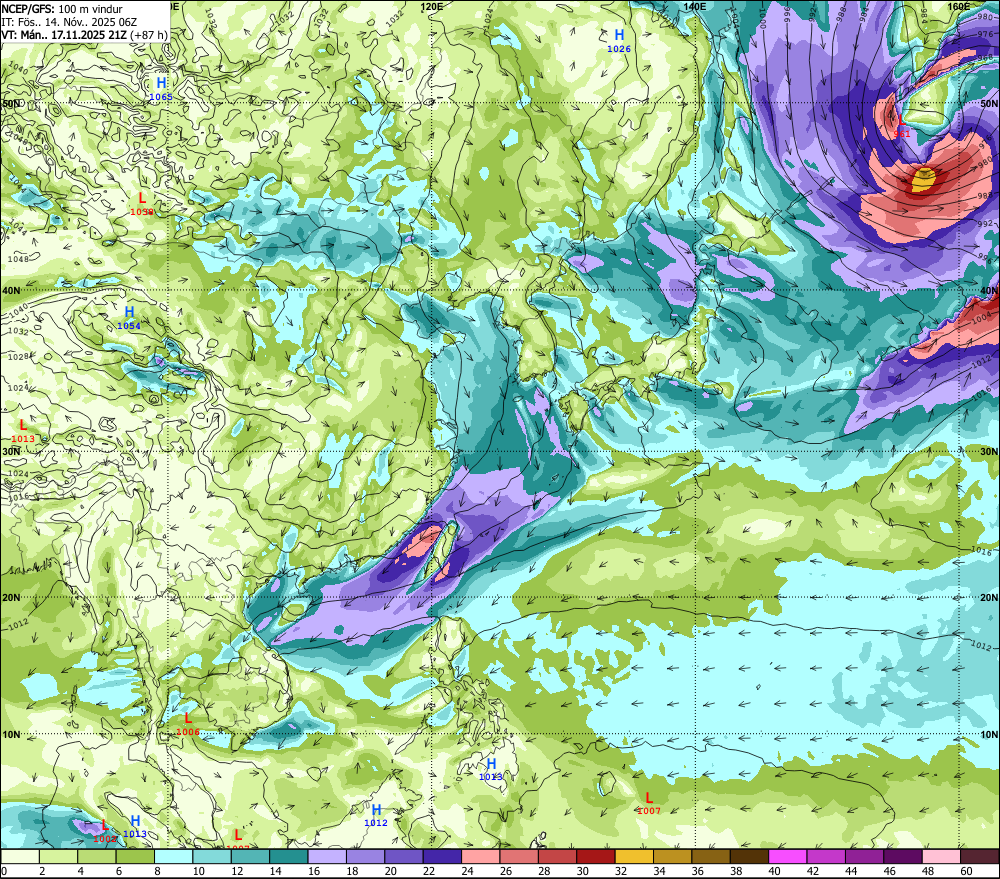Select the light cyan 8–10 legend swatch
The height and width of the screenshot is (879, 1000).
(x=173, y=857)
